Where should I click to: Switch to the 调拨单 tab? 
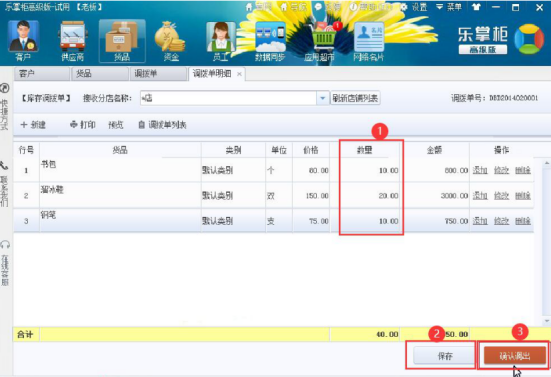[x=158, y=74]
